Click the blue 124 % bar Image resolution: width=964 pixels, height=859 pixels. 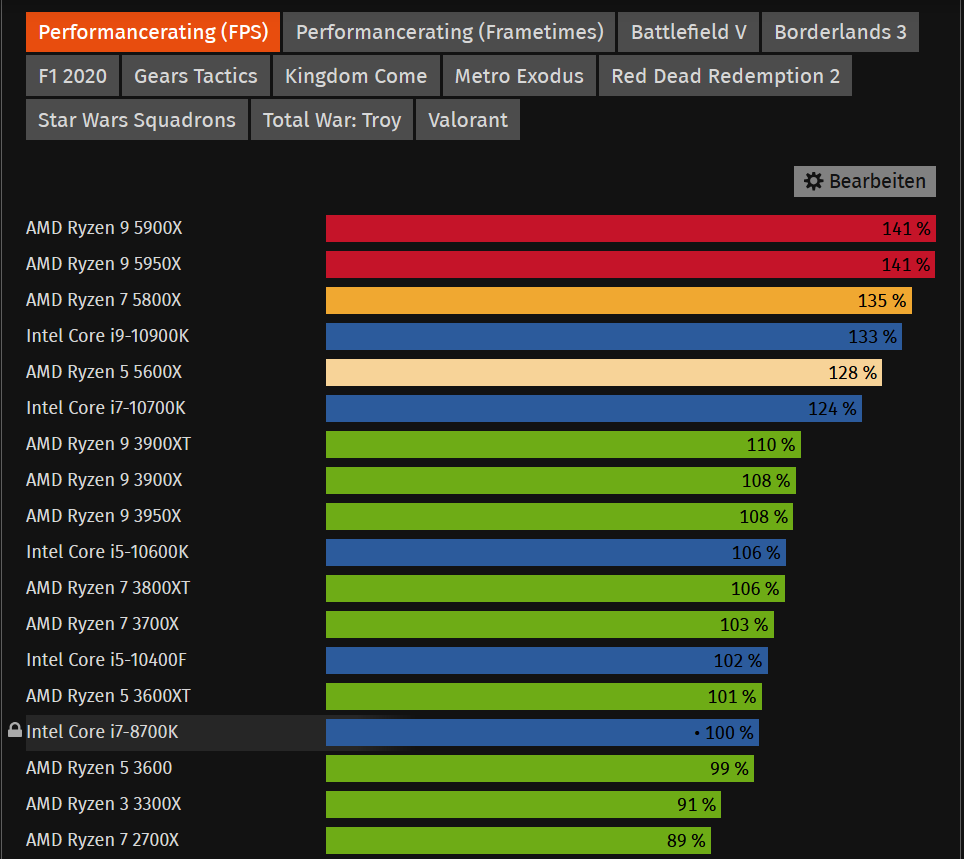[594, 408]
